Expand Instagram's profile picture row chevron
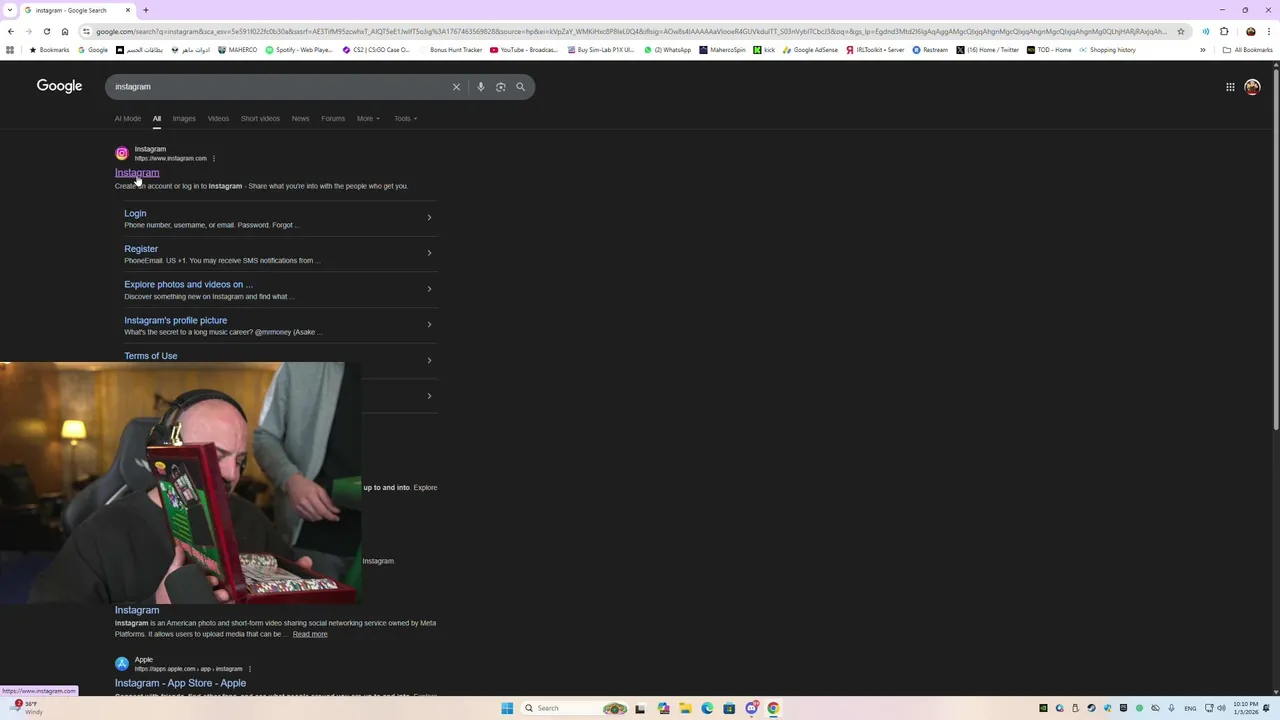 pos(429,324)
